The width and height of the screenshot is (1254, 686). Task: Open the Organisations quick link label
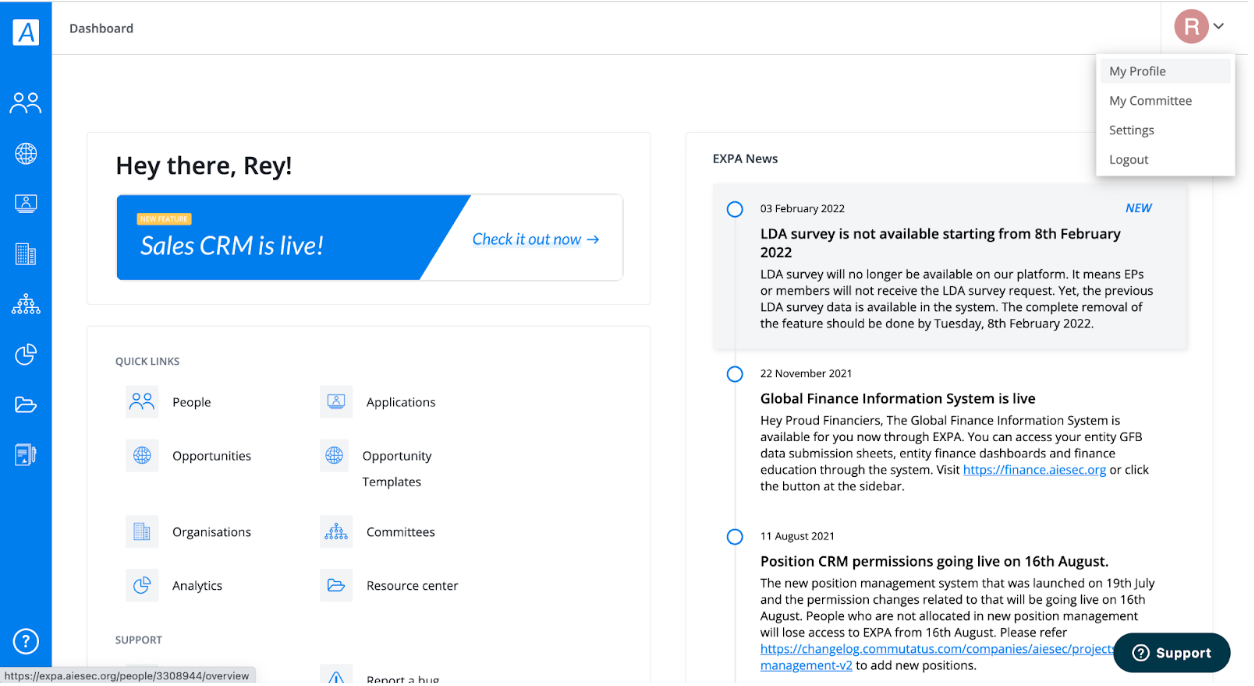212,532
